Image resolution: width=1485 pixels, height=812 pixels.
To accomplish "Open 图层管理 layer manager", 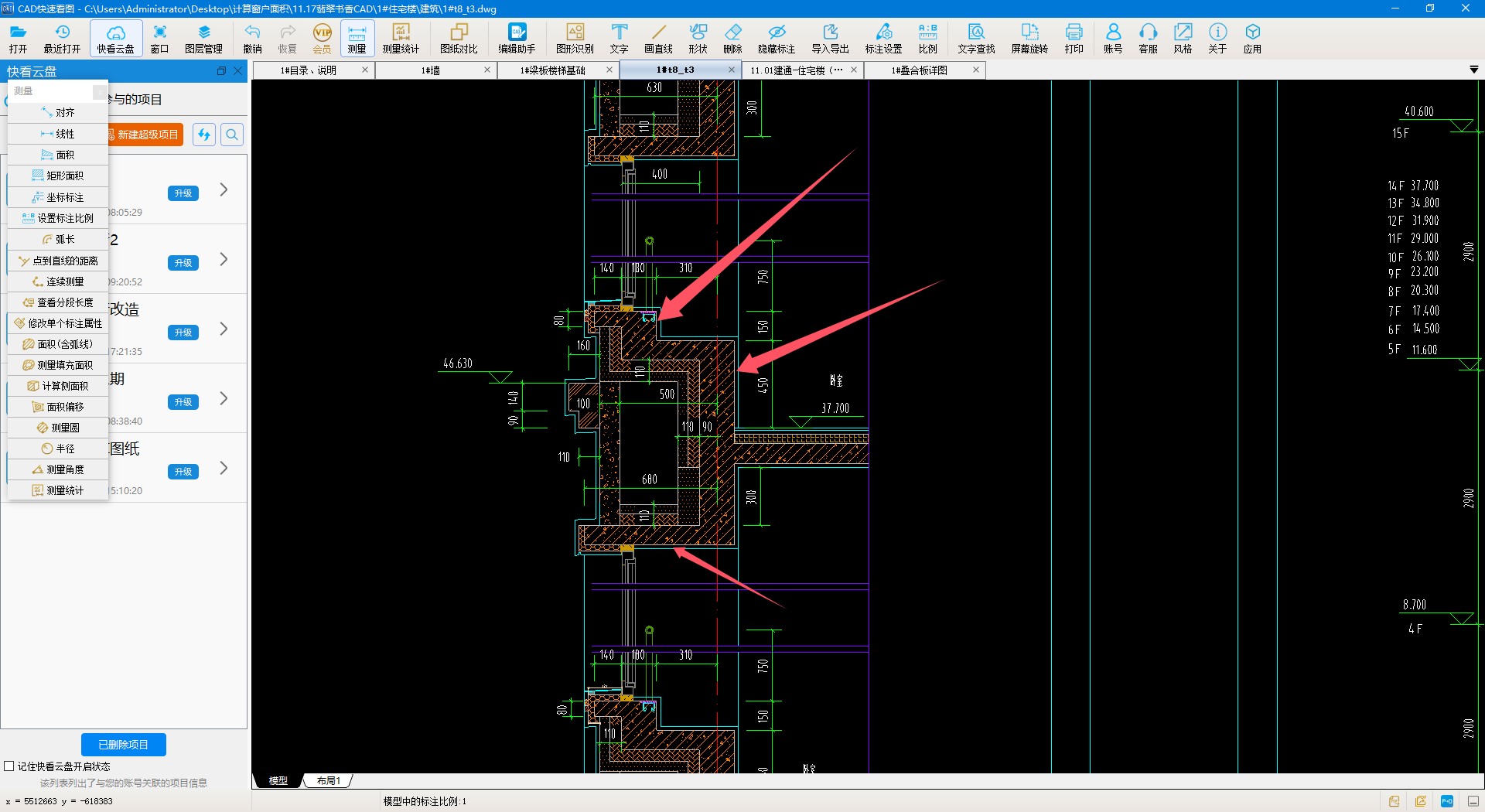I will coord(203,38).
